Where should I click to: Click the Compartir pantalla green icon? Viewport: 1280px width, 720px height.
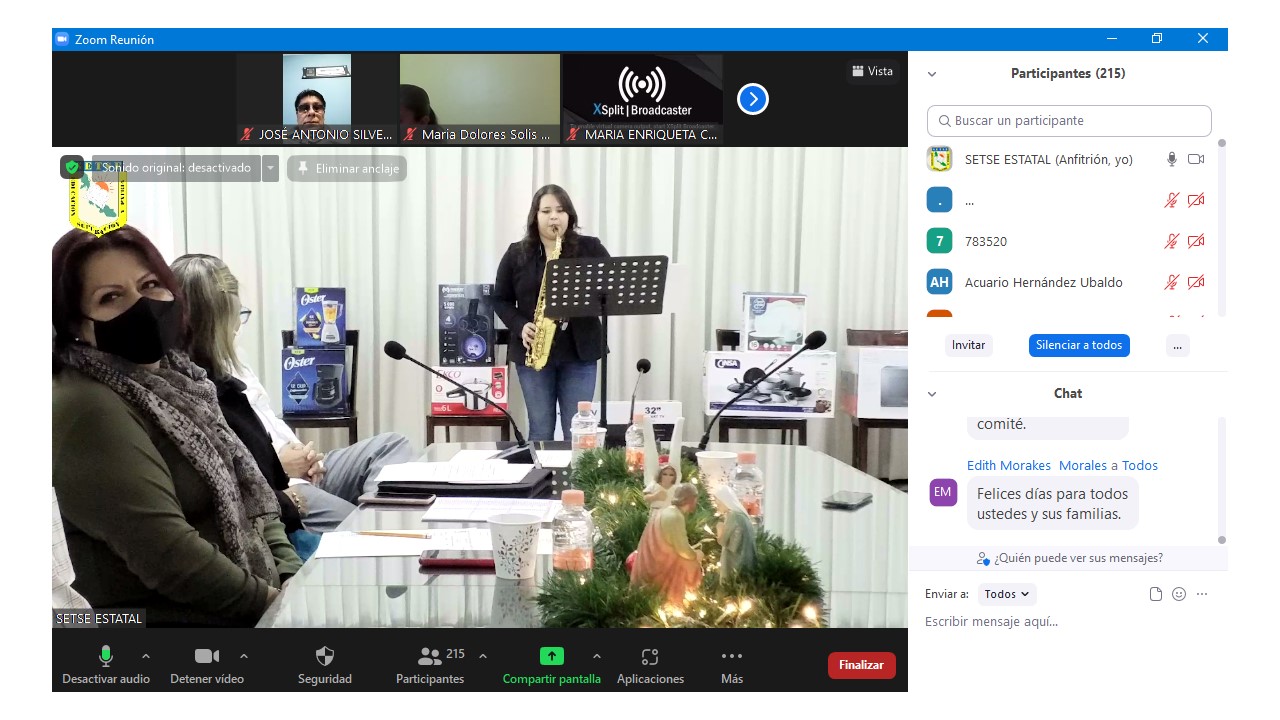click(x=551, y=657)
